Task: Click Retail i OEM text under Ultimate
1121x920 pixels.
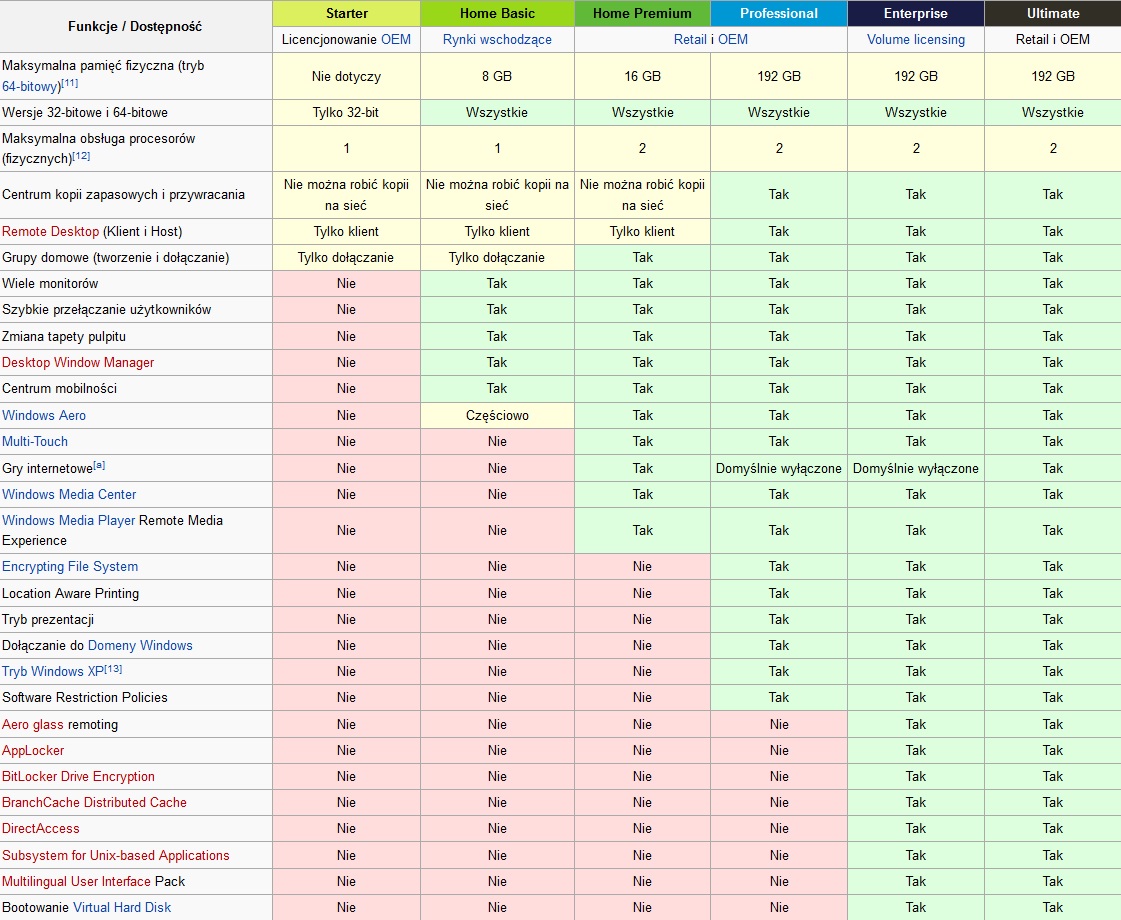Action: pos(1053,39)
